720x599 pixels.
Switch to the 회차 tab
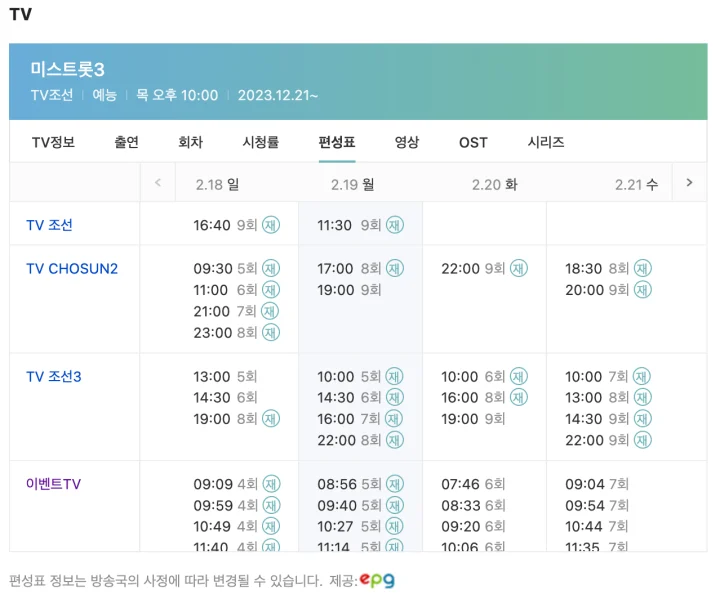pyautogui.click(x=191, y=142)
